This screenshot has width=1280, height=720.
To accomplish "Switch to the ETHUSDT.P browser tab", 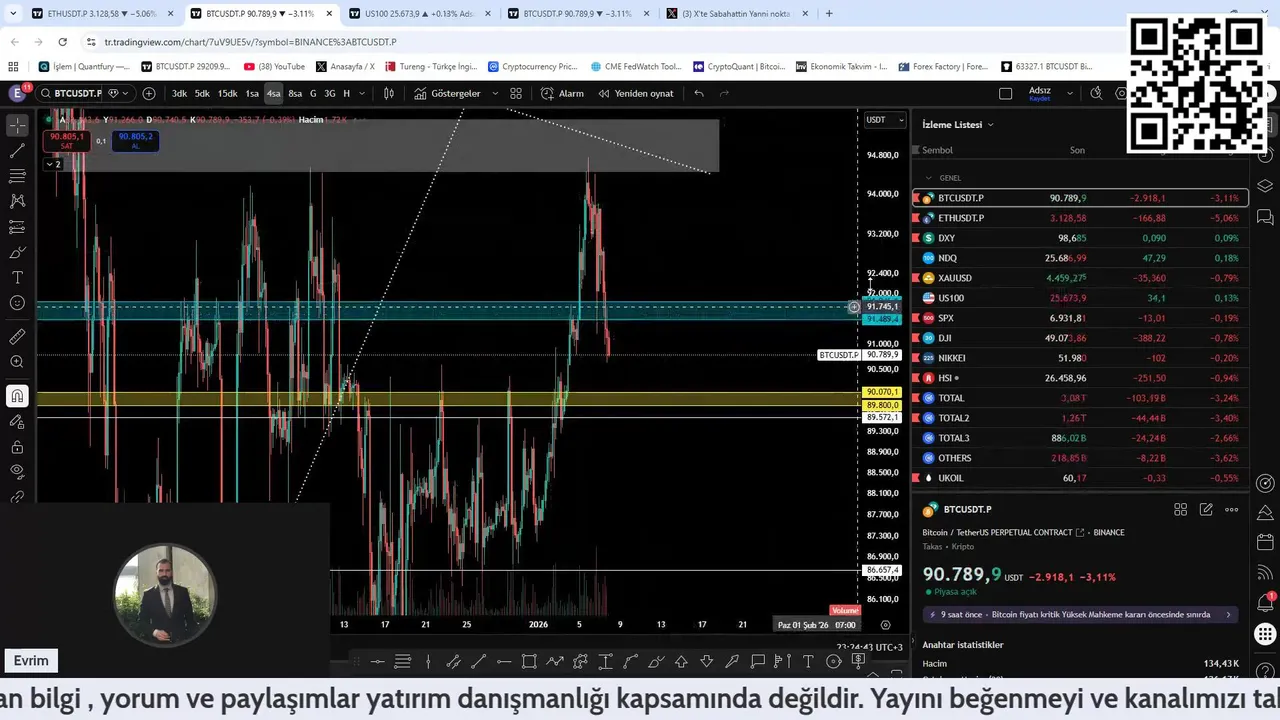I will tap(102, 14).
